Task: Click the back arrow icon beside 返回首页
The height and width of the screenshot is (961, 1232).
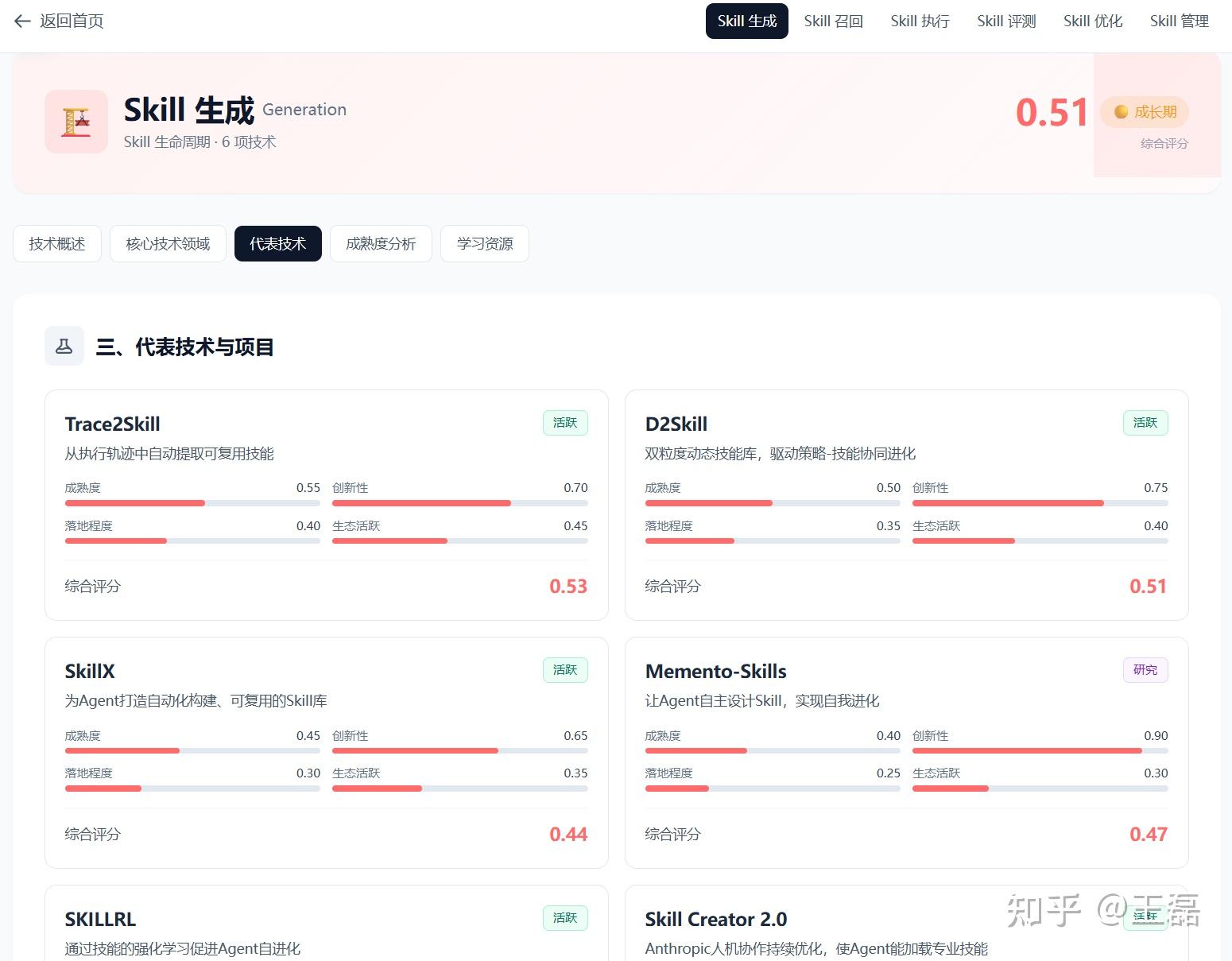Action: [22, 21]
